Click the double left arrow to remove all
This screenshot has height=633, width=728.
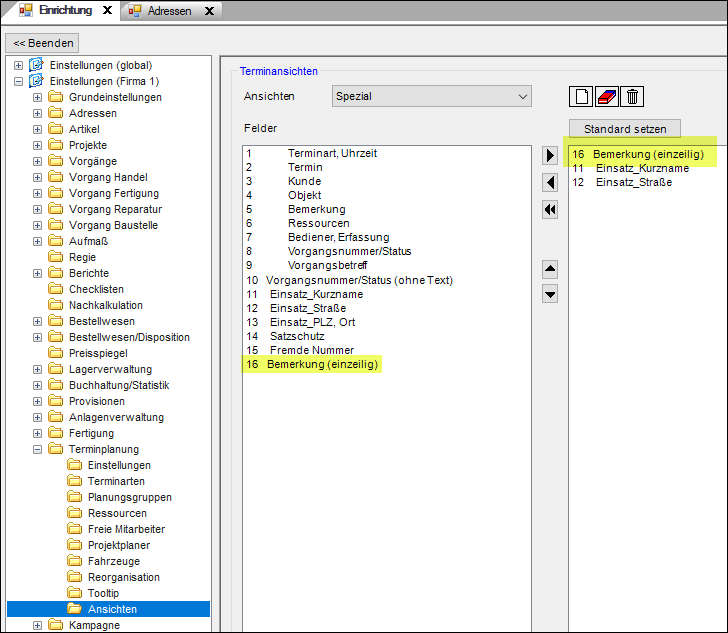pyautogui.click(x=550, y=209)
